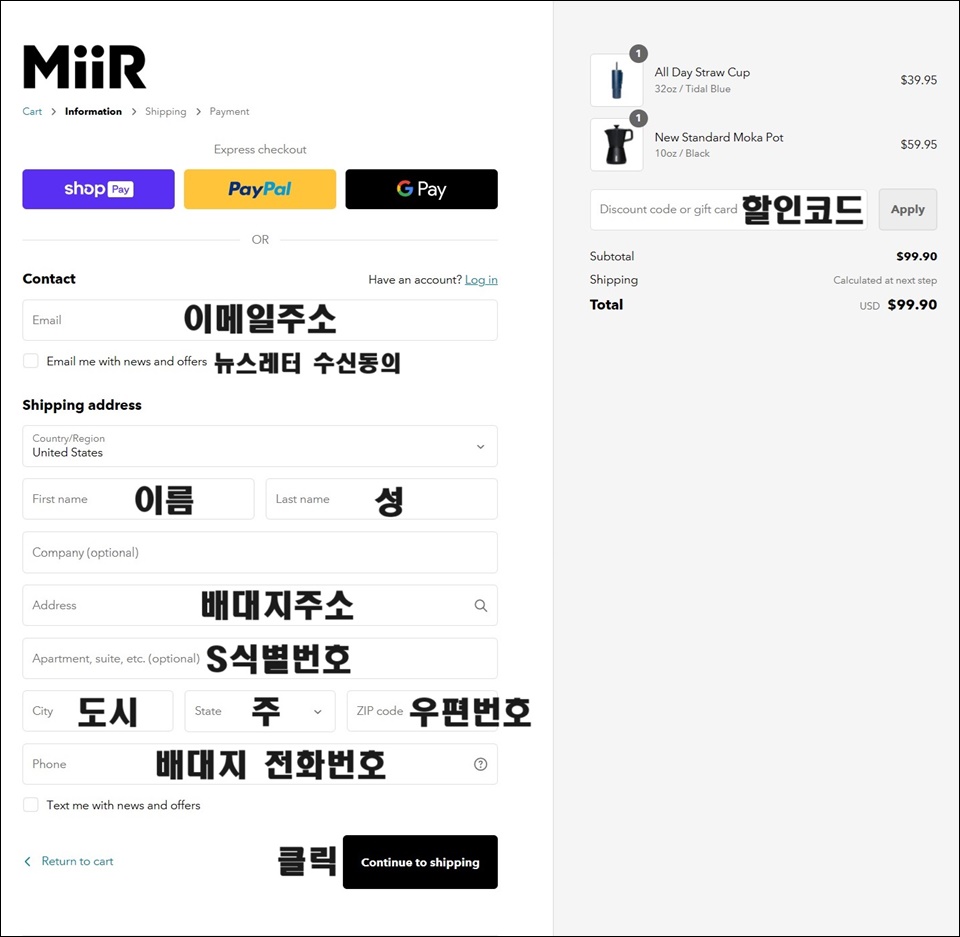Click the Shipping breadcrumb step
This screenshot has height=937, width=960.
coord(165,111)
